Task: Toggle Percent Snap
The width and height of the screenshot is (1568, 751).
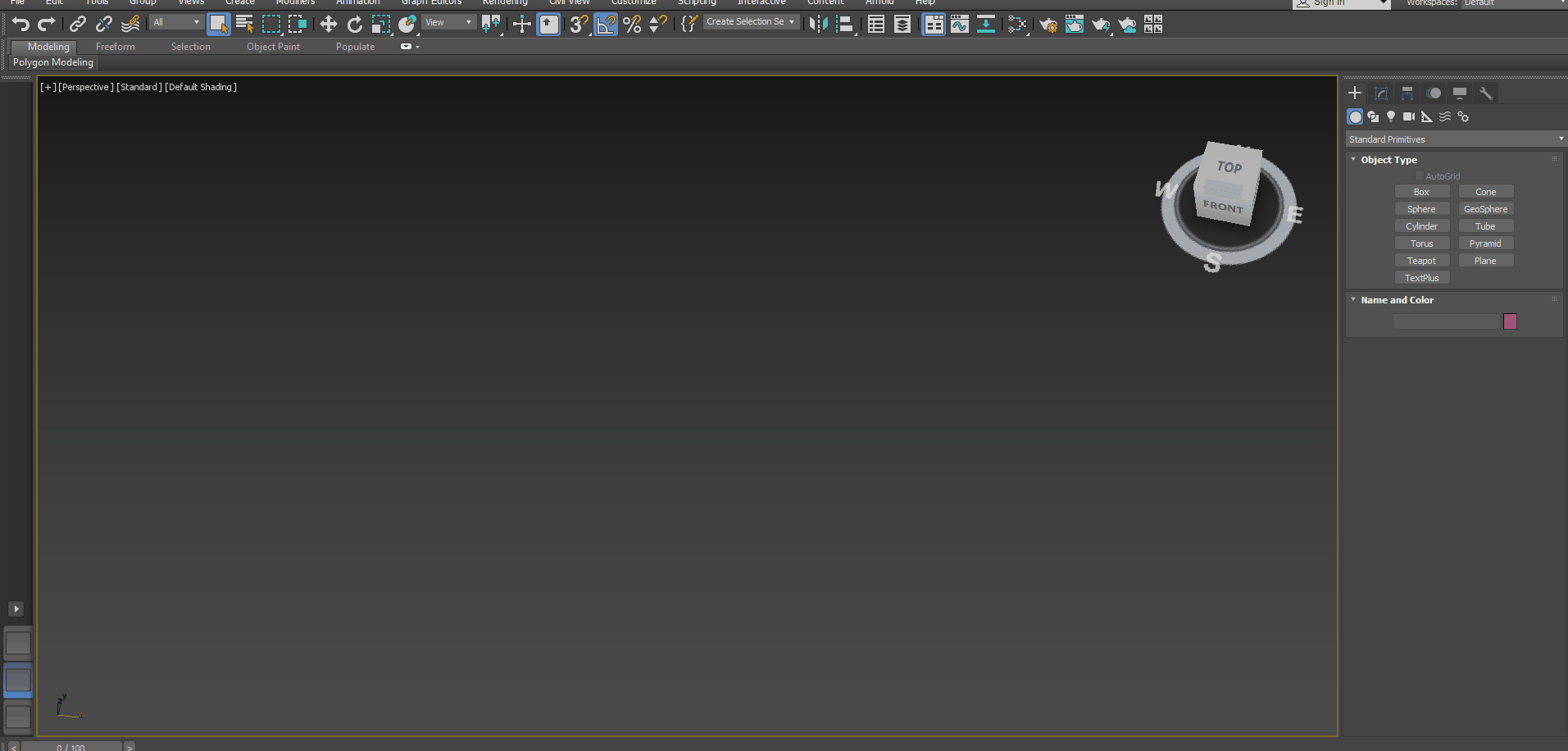Action: pyautogui.click(x=632, y=24)
